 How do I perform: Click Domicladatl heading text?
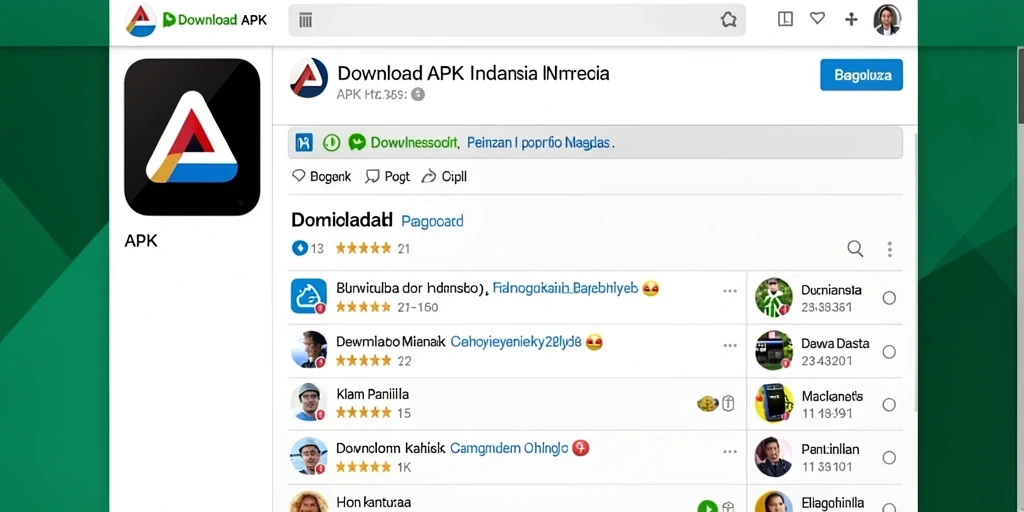click(x=342, y=220)
